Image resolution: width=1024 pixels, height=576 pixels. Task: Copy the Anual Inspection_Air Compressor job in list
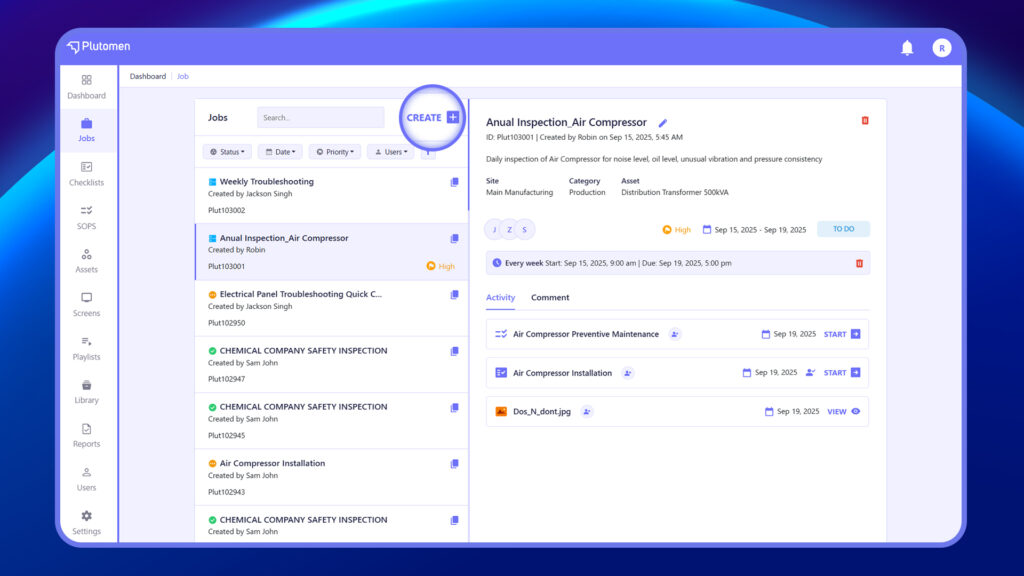455,238
